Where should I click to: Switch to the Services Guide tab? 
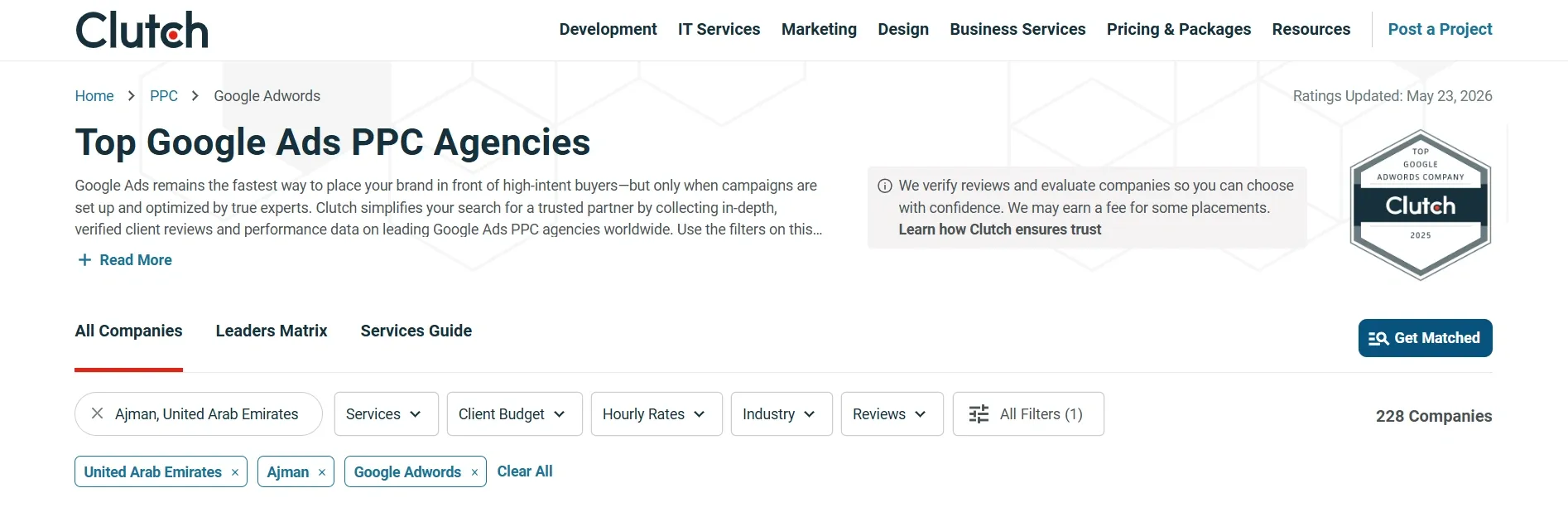pyautogui.click(x=416, y=331)
